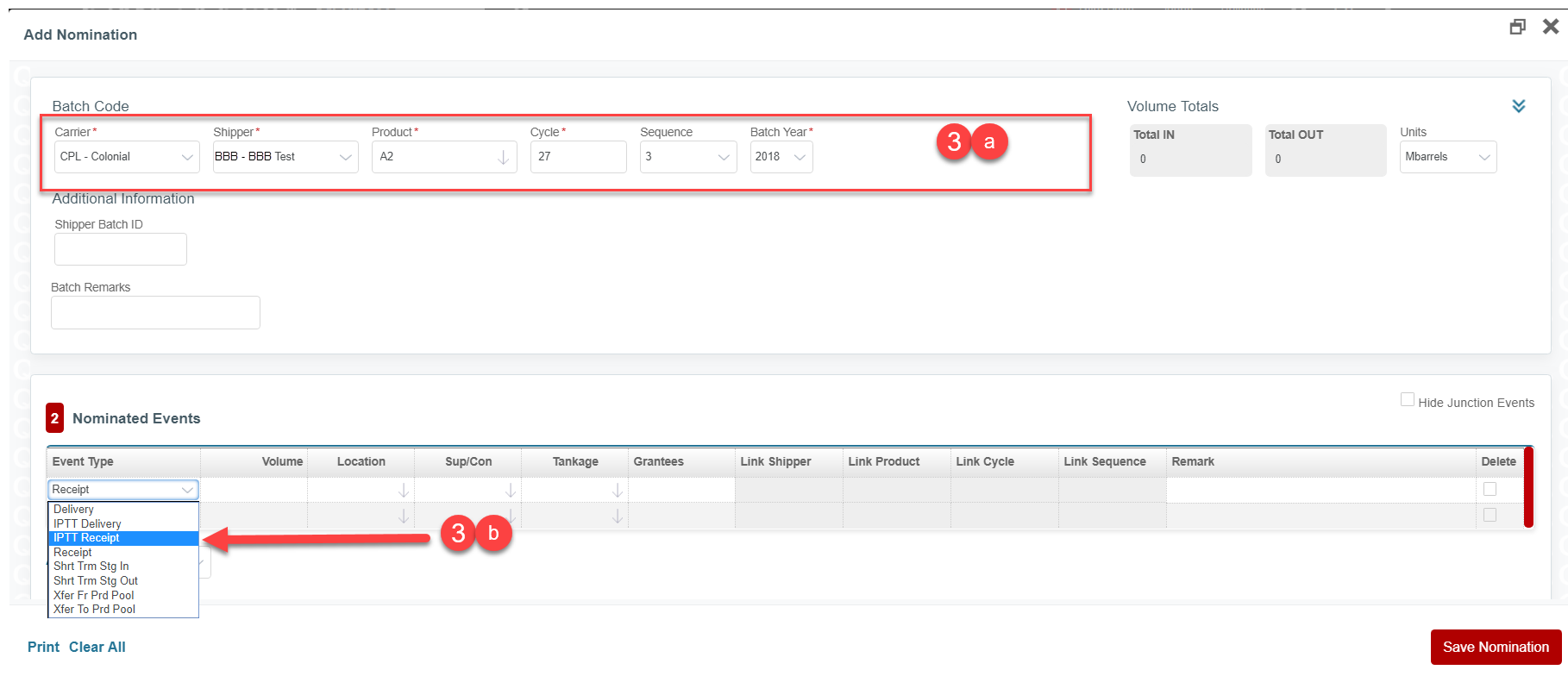Viewport: 1568px width, 695px height.
Task: Choose Shrt Trm Stg Out option
Action: pos(96,581)
